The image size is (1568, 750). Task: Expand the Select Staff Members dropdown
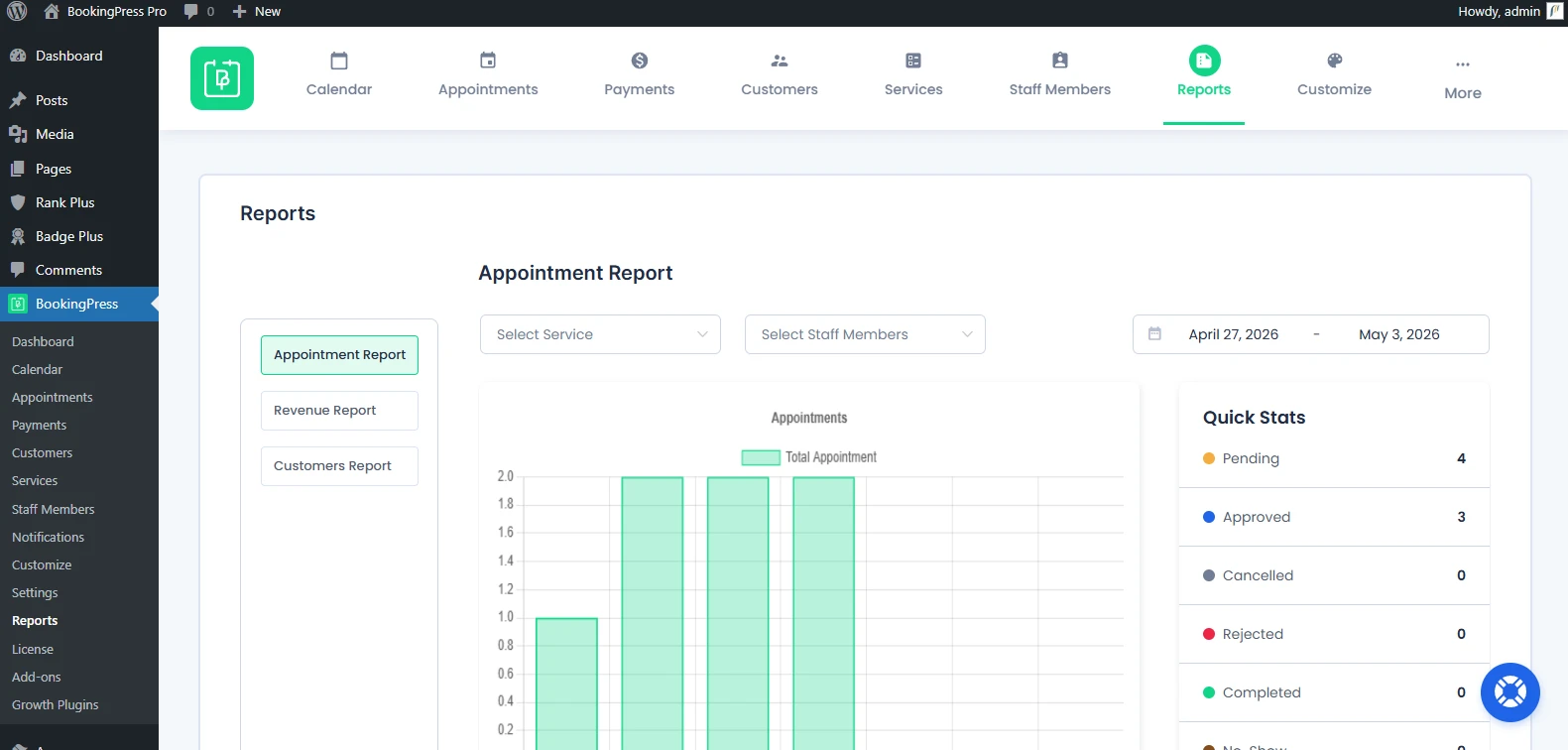click(865, 334)
